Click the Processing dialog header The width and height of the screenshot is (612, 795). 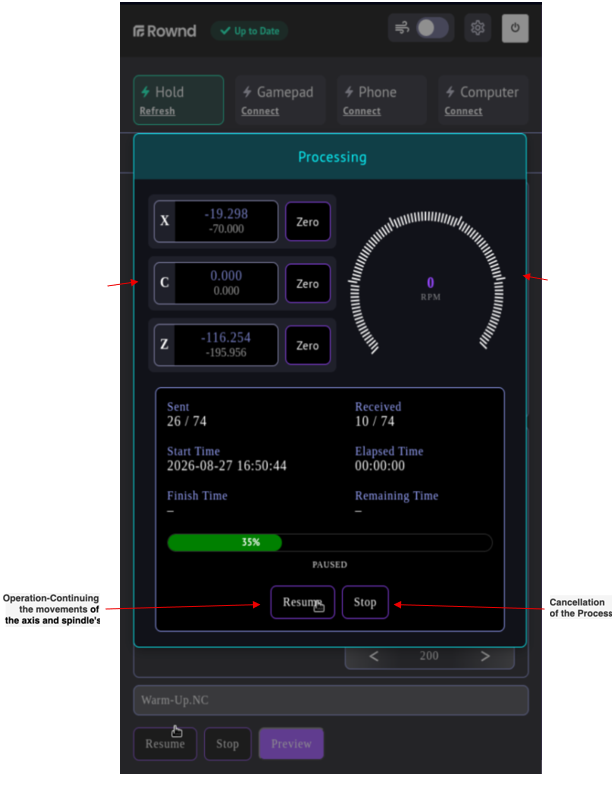pyautogui.click(x=330, y=157)
